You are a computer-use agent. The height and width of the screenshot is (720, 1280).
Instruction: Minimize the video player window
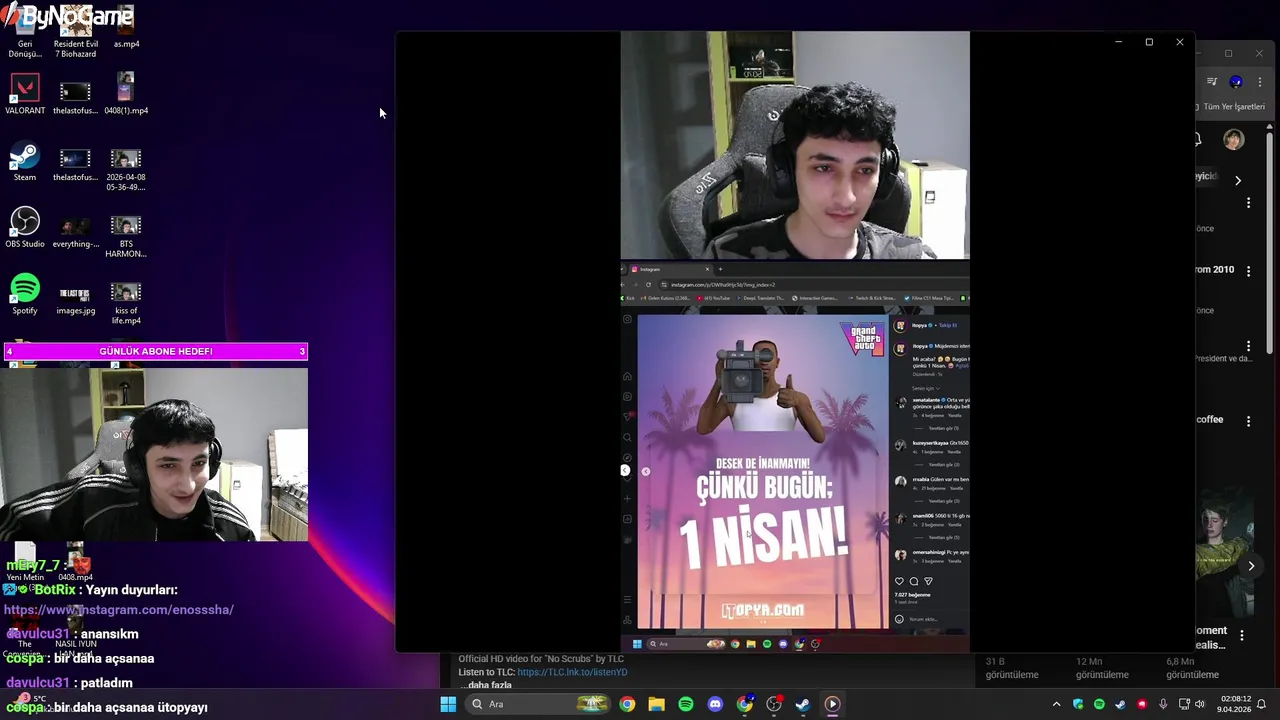(1119, 42)
